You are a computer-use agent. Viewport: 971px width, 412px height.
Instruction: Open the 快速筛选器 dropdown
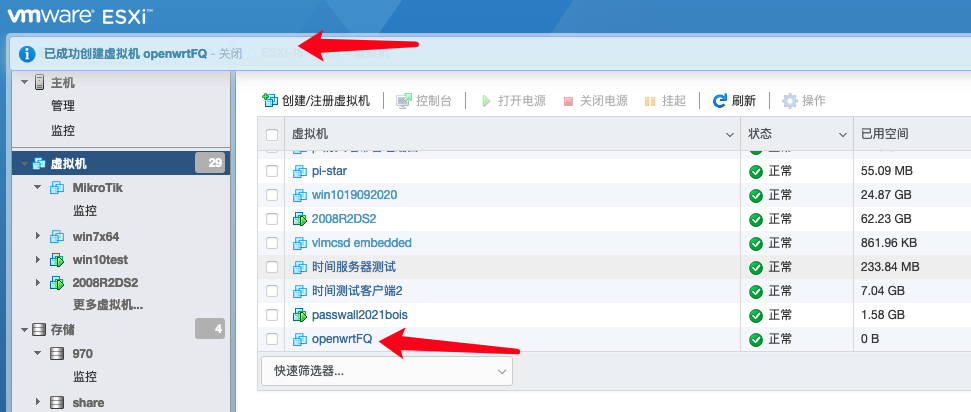387,371
